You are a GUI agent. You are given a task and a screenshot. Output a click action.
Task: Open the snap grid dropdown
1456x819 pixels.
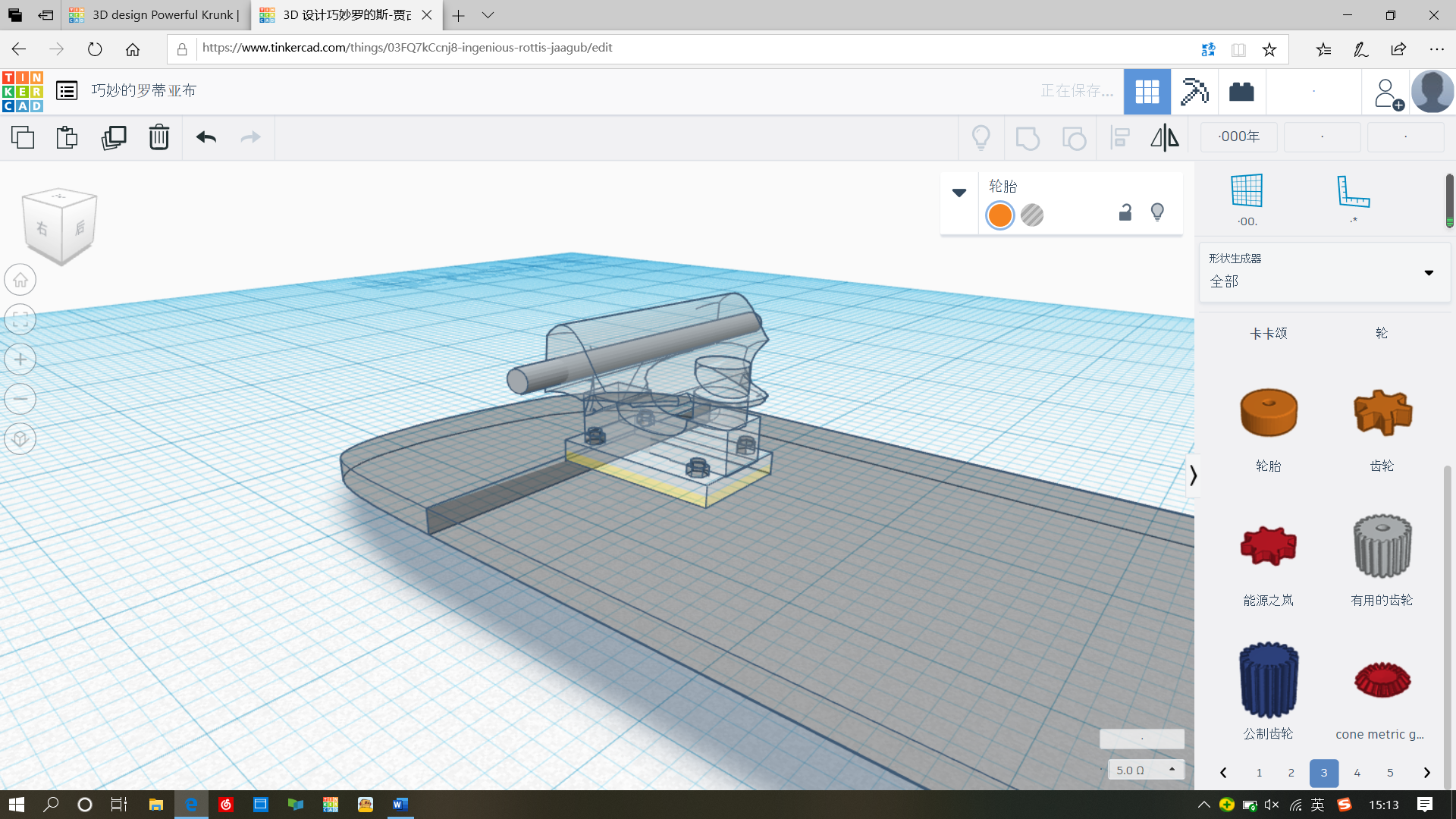pyautogui.click(x=1146, y=770)
